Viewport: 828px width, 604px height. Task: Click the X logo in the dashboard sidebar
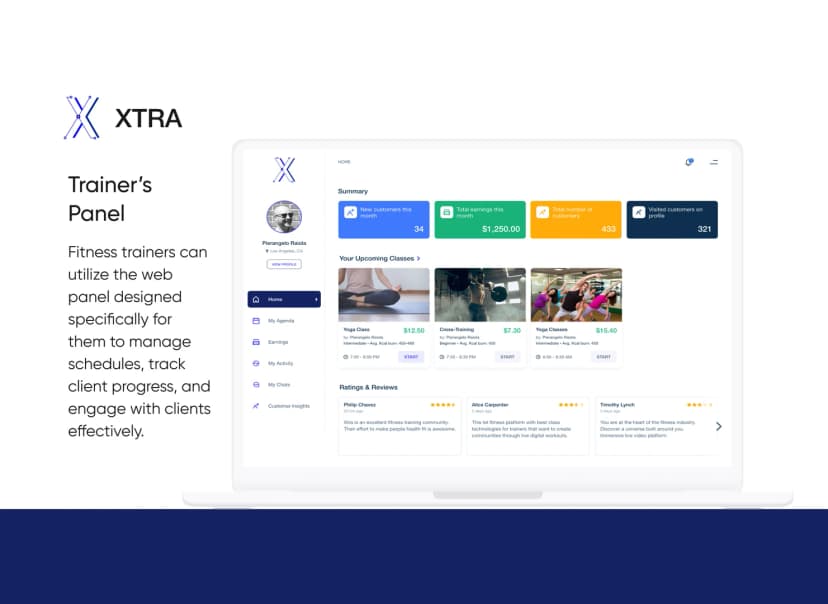pos(284,169)
